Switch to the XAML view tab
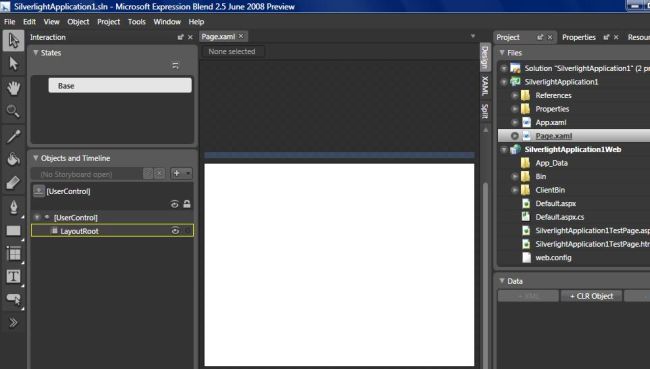The height and width of the screenshot is (369, 650). pos(485,86)
